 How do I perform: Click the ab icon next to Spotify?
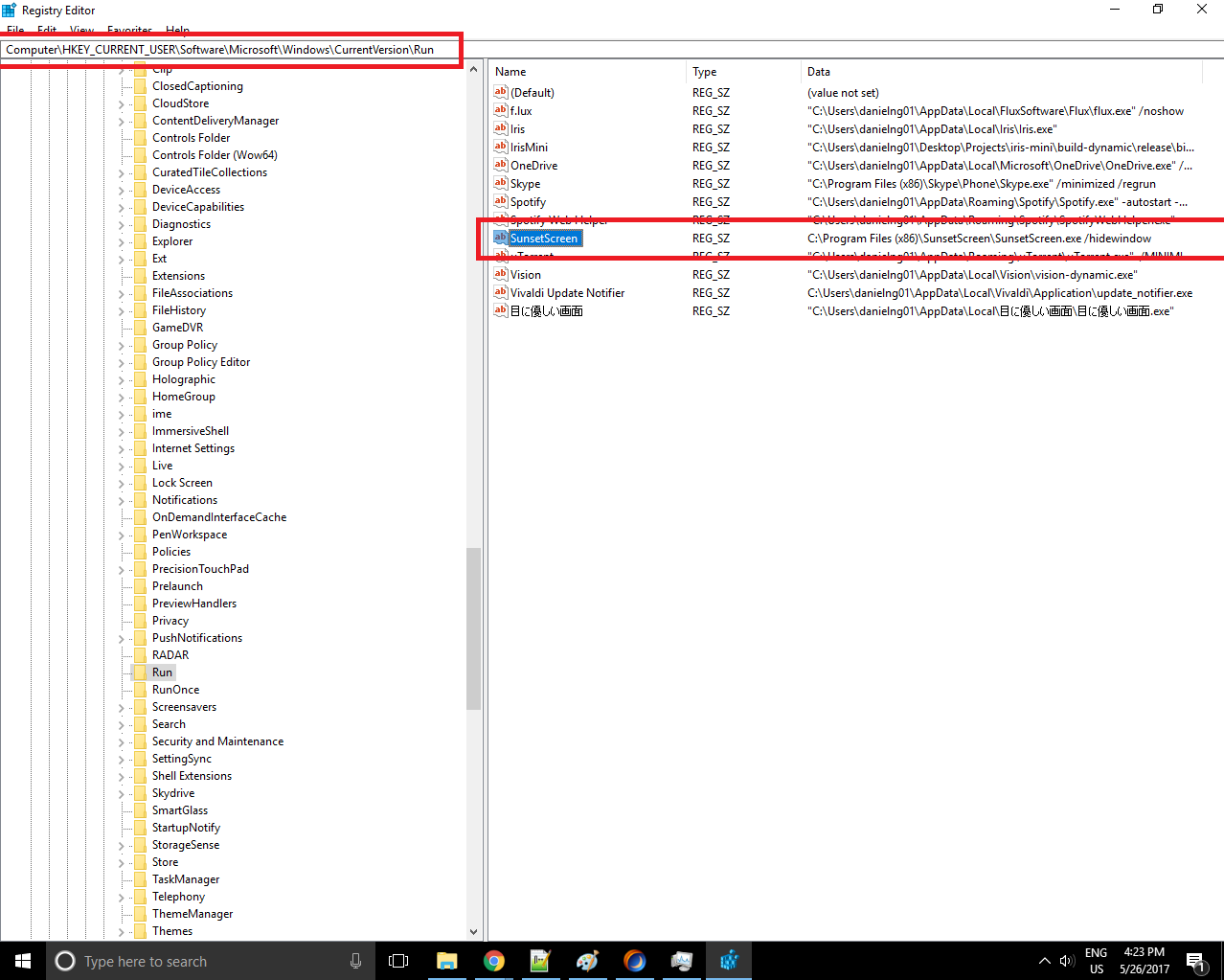tap(500, 201)
